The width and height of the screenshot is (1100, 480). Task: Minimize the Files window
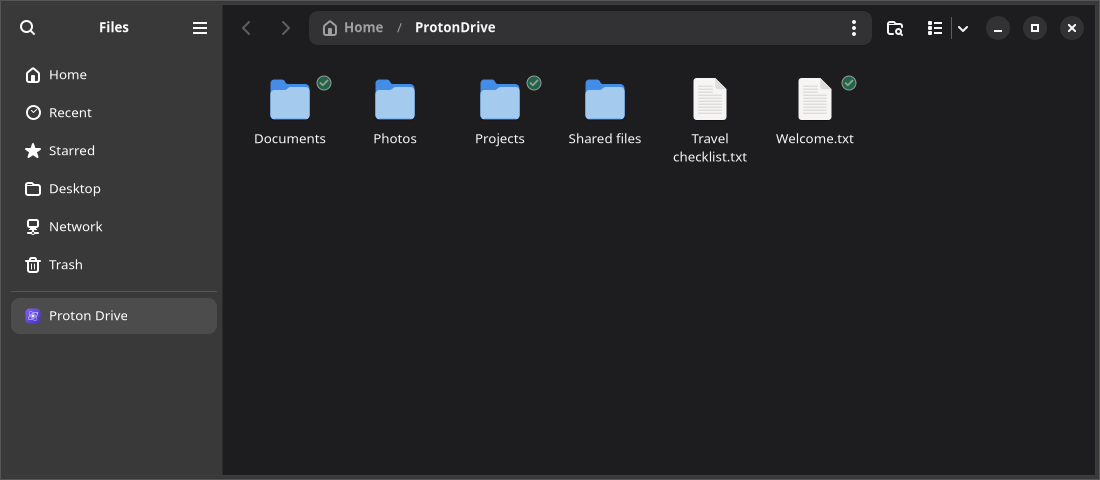(x=998, y=28)
